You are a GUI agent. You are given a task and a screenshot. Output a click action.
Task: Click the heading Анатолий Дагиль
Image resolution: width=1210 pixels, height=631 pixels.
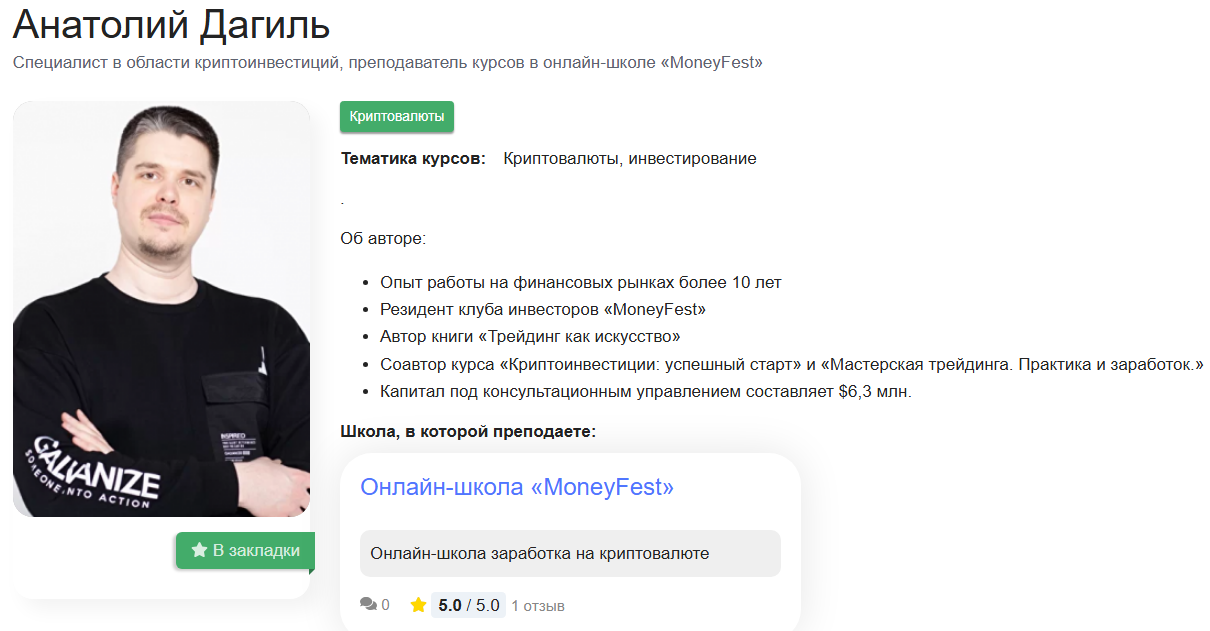pyautogui.click(x=171, y=25)
